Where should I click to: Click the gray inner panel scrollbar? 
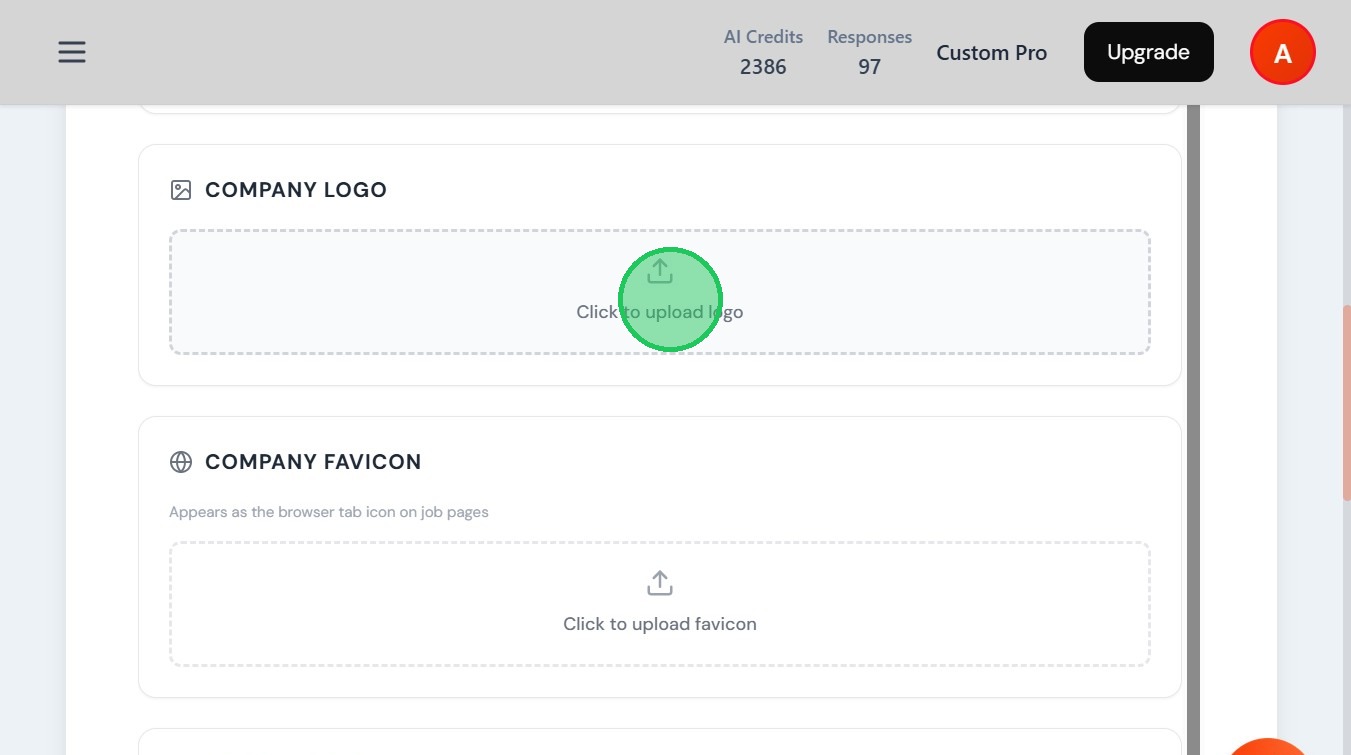1193,430
